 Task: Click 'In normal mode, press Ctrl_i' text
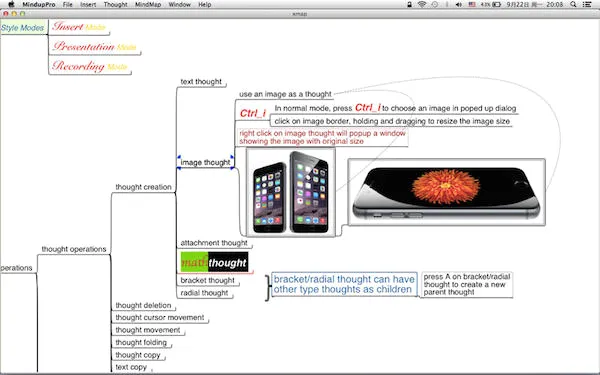tap(395, 108)
